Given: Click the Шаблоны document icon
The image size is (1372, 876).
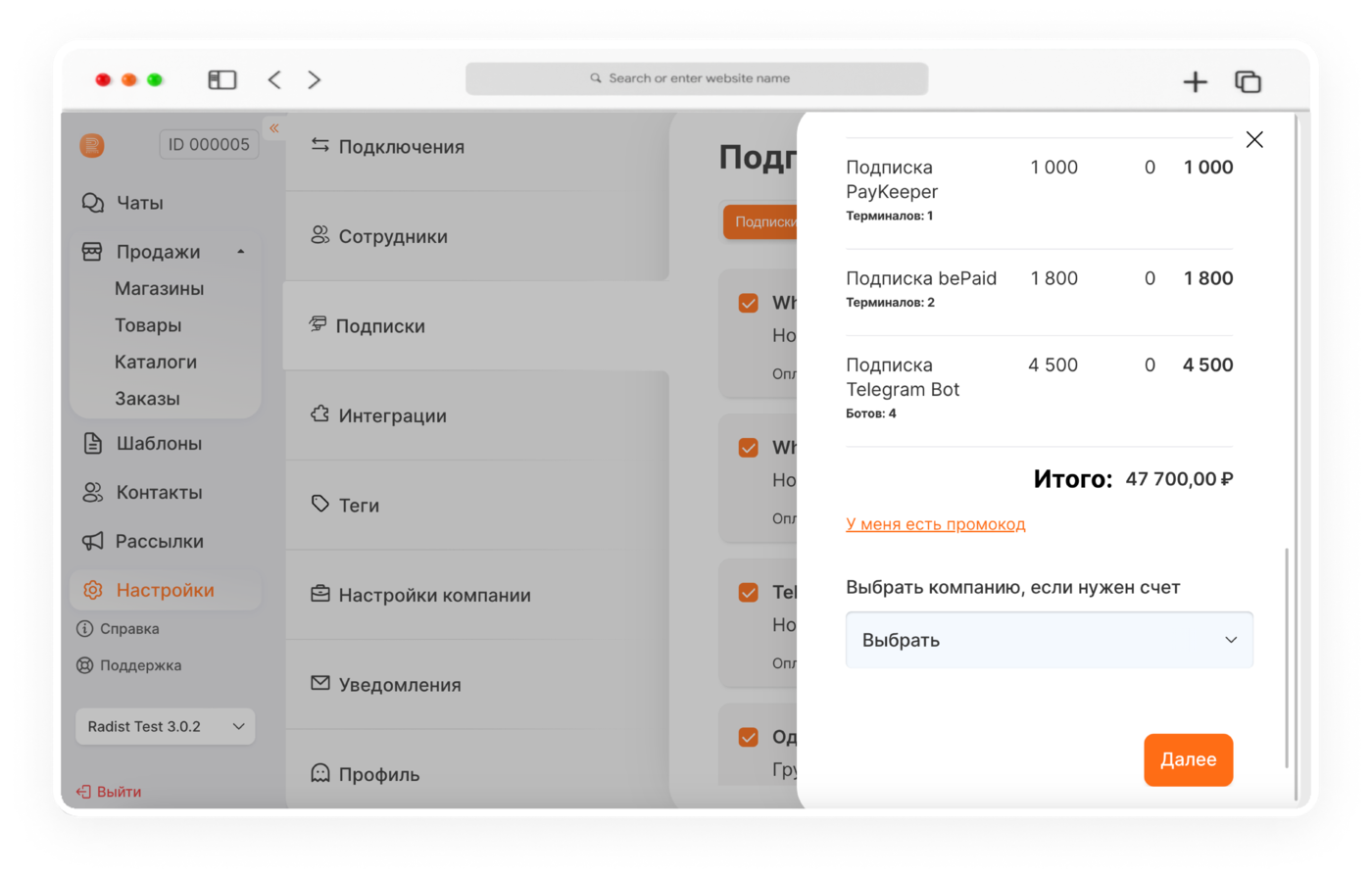Looking at the screenshot, I should tap(92, 444).
